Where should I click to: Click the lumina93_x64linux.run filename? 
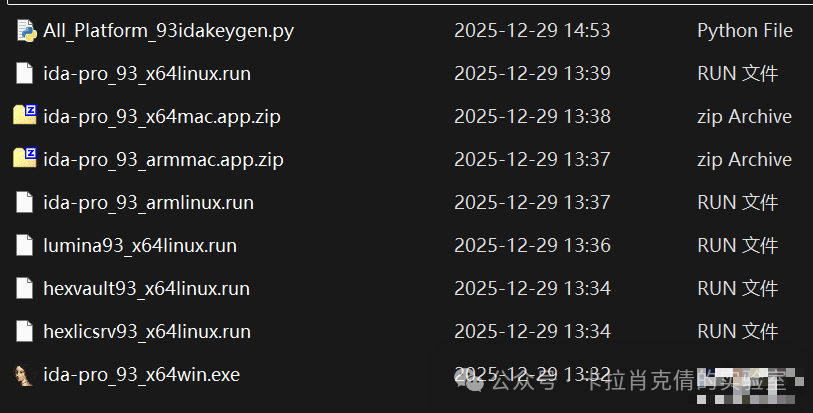140,245
